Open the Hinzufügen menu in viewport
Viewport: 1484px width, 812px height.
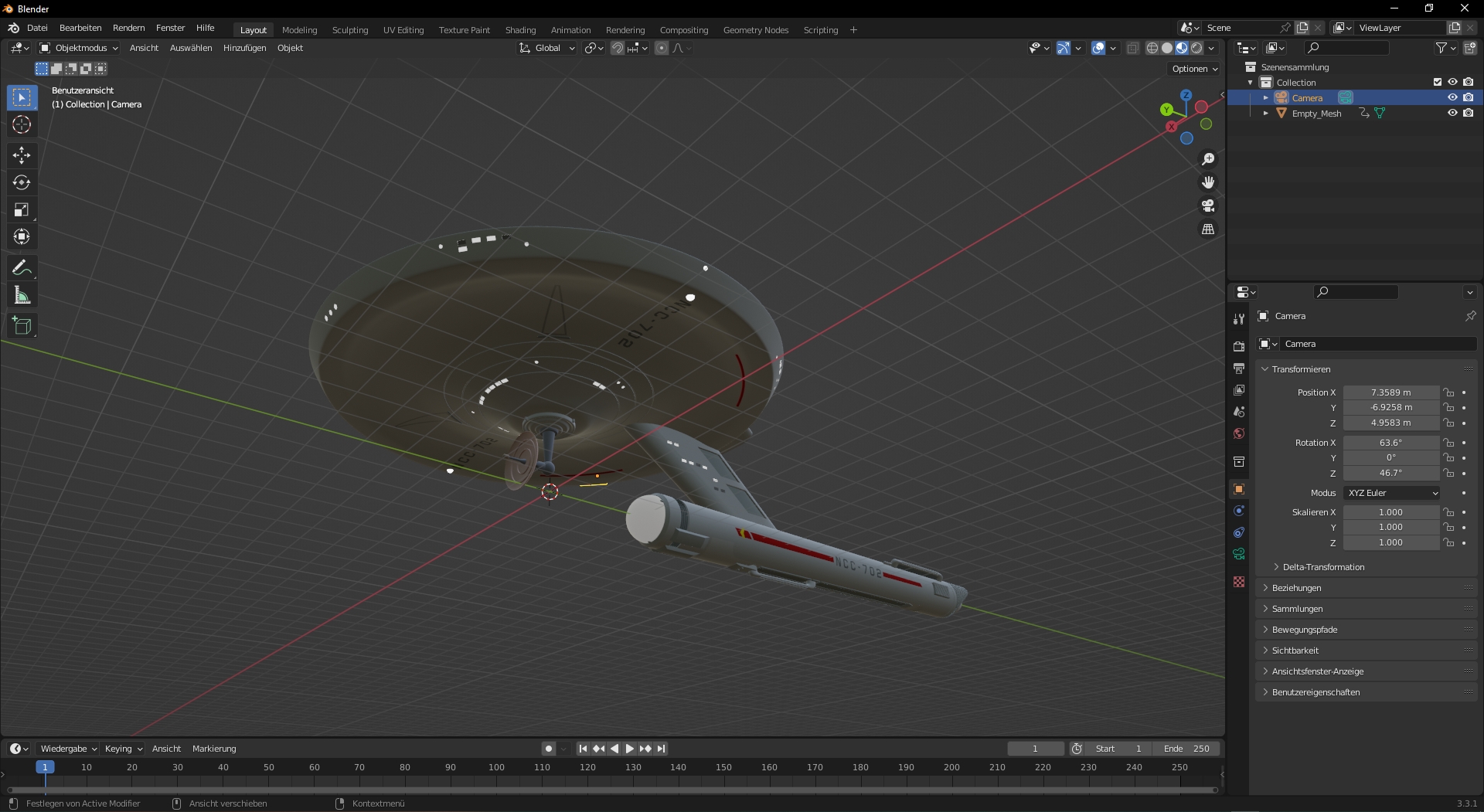click(244, 48)
